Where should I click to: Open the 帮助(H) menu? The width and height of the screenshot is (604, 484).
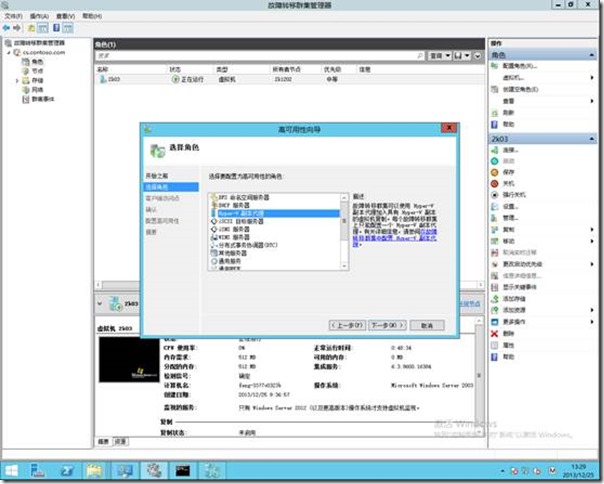92,16
